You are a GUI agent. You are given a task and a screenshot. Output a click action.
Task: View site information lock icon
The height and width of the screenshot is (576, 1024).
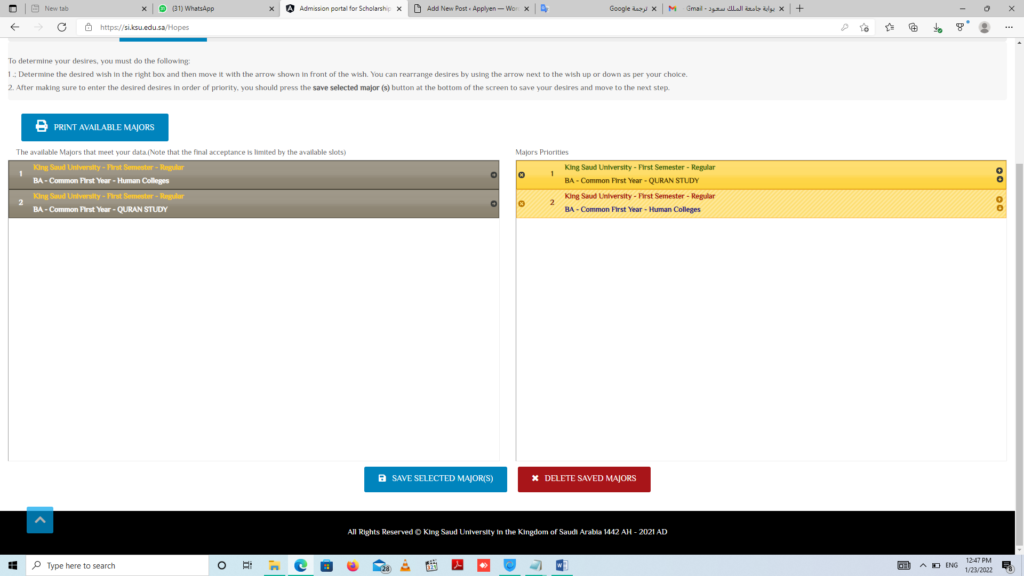[89, 27]
